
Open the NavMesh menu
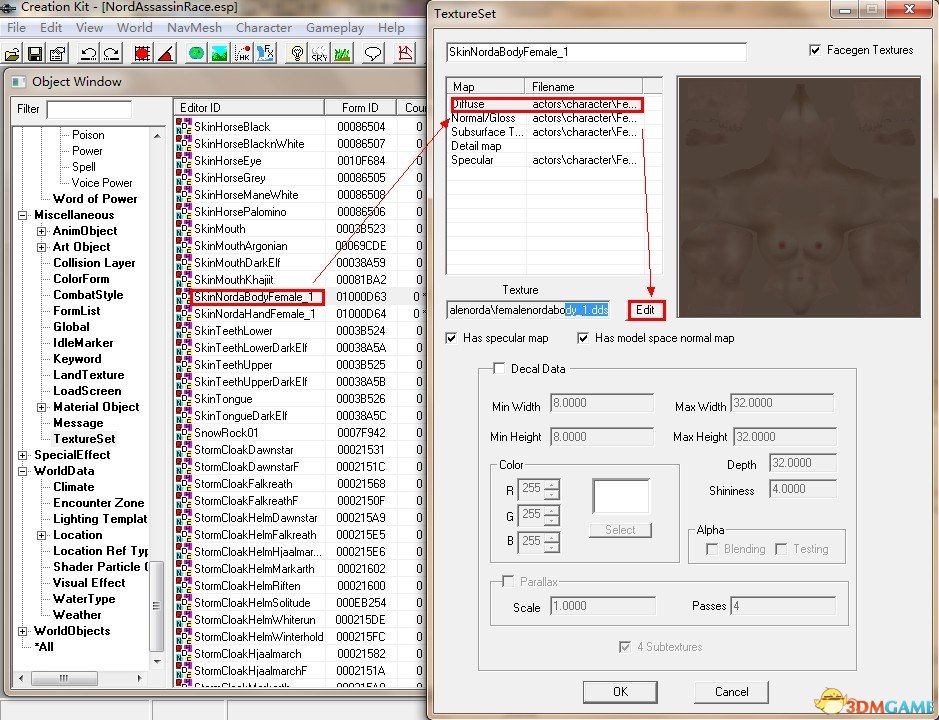coord(195,28)
